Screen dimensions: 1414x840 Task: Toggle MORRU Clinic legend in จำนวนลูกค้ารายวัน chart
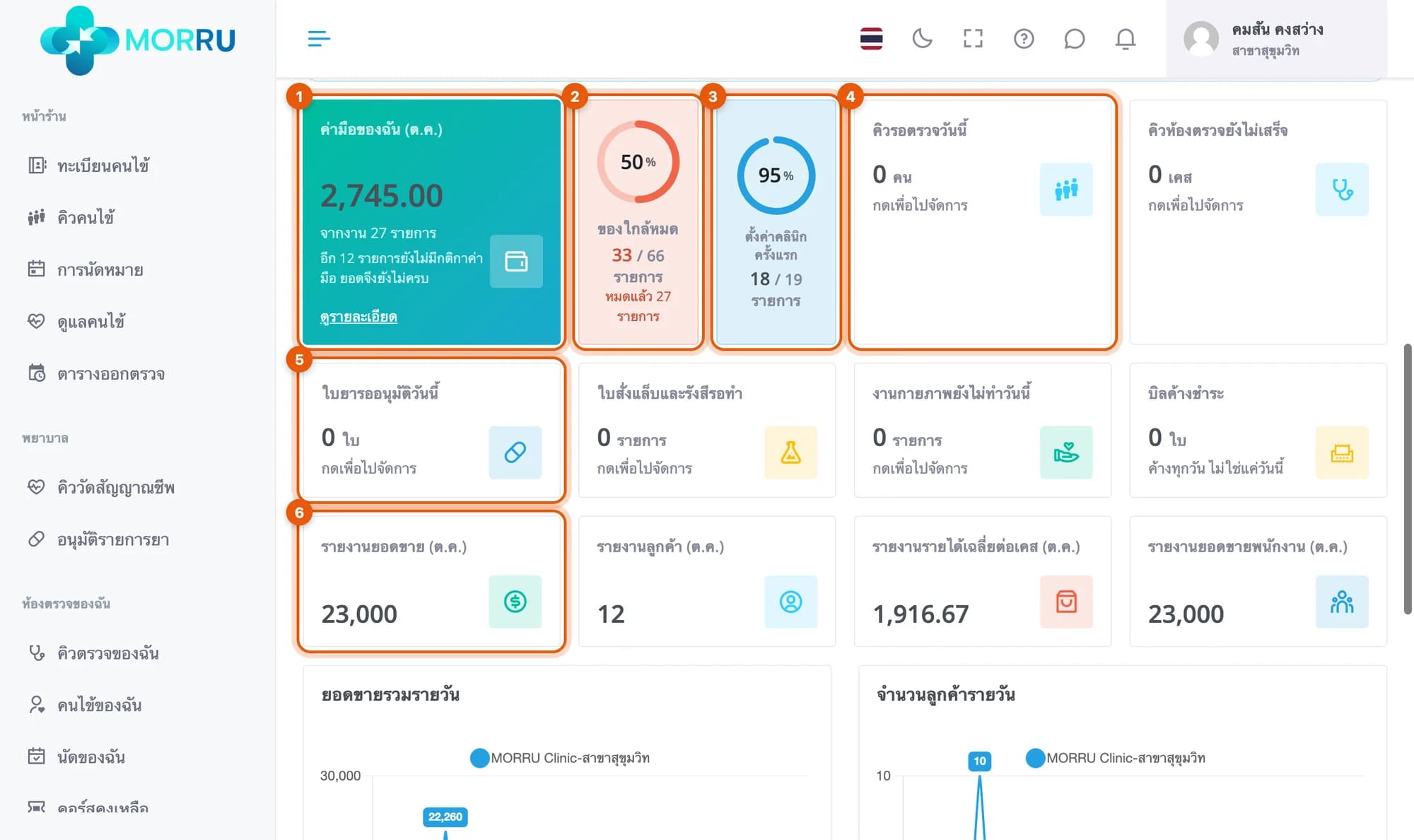pos(1116,758)
